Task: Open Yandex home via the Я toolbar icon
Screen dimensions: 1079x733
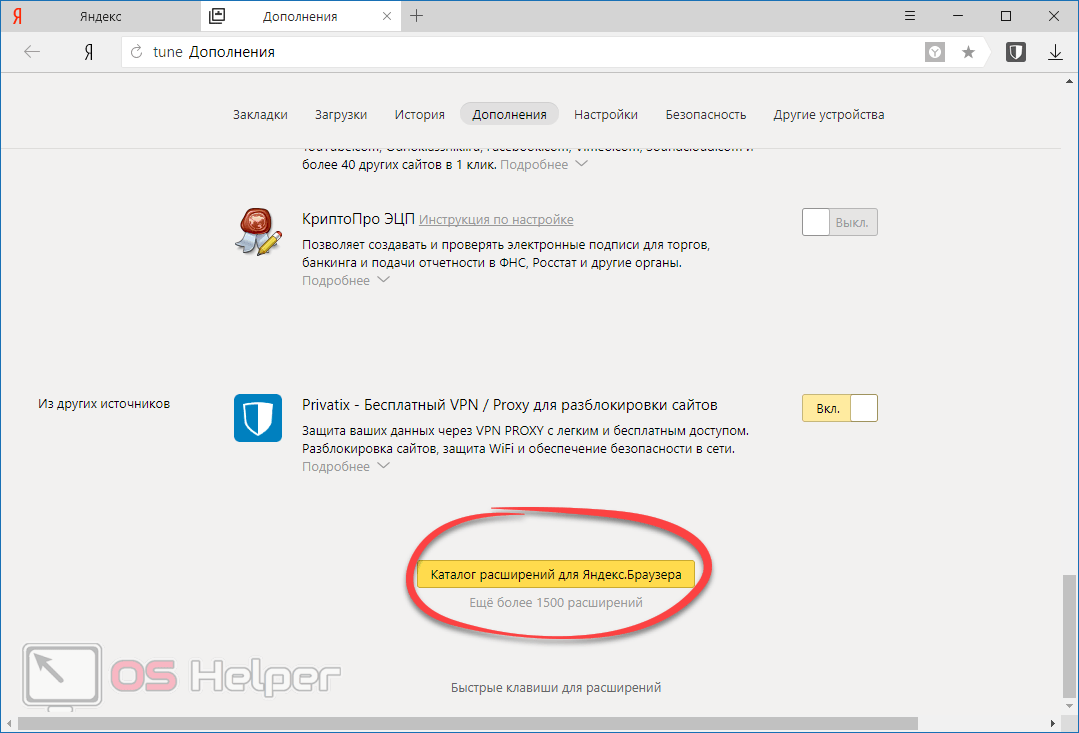Action: (89, 52)
